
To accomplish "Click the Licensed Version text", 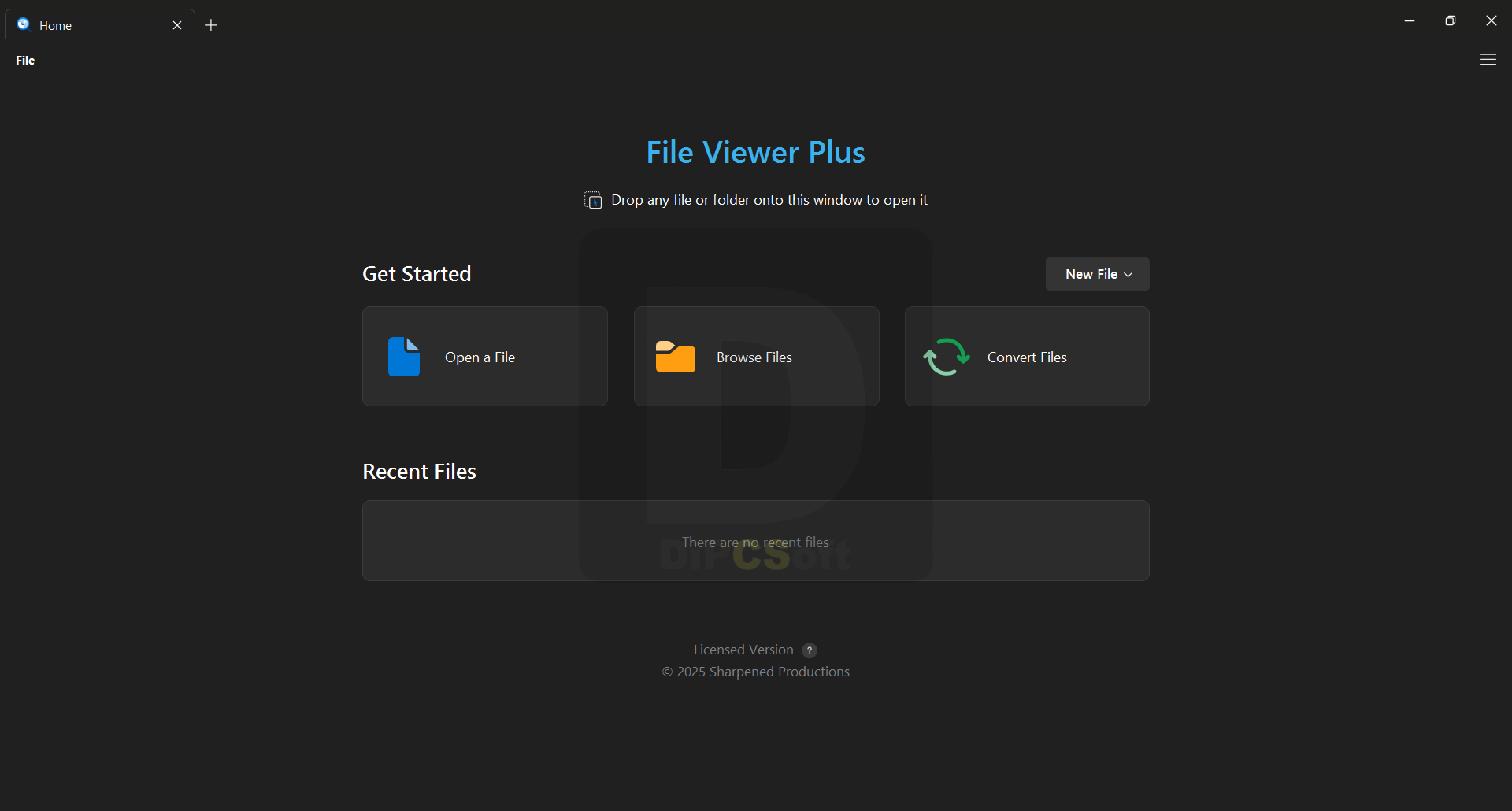I will tap(743, 650).
